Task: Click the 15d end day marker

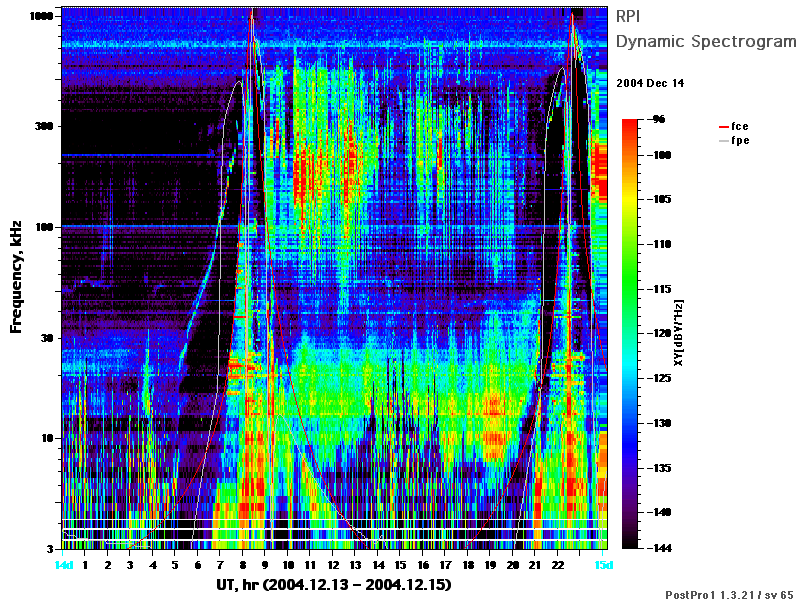Action: click(603, 565)
